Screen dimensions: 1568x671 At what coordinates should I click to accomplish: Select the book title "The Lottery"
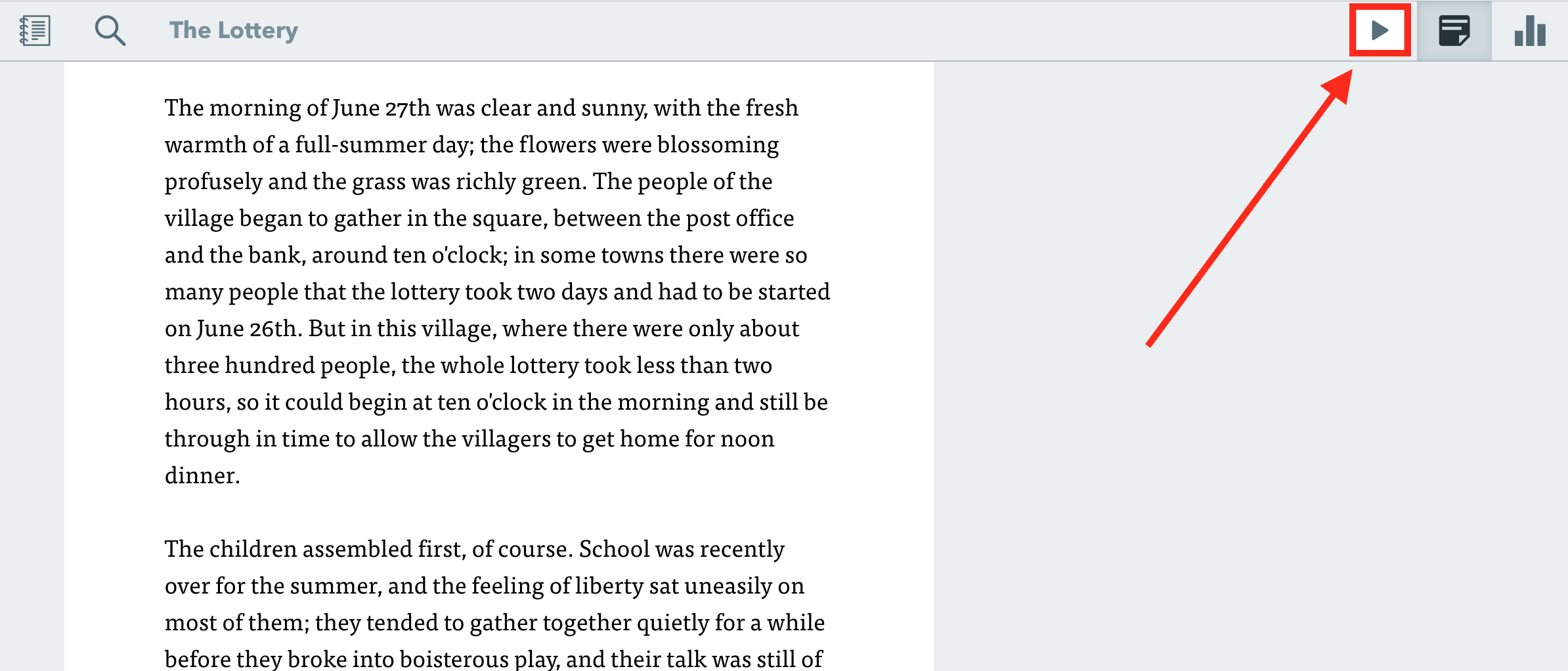click(234, 30)
